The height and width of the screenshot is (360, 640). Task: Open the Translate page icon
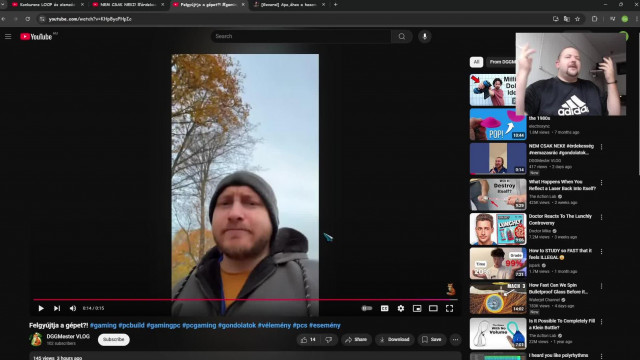[567, 19]
